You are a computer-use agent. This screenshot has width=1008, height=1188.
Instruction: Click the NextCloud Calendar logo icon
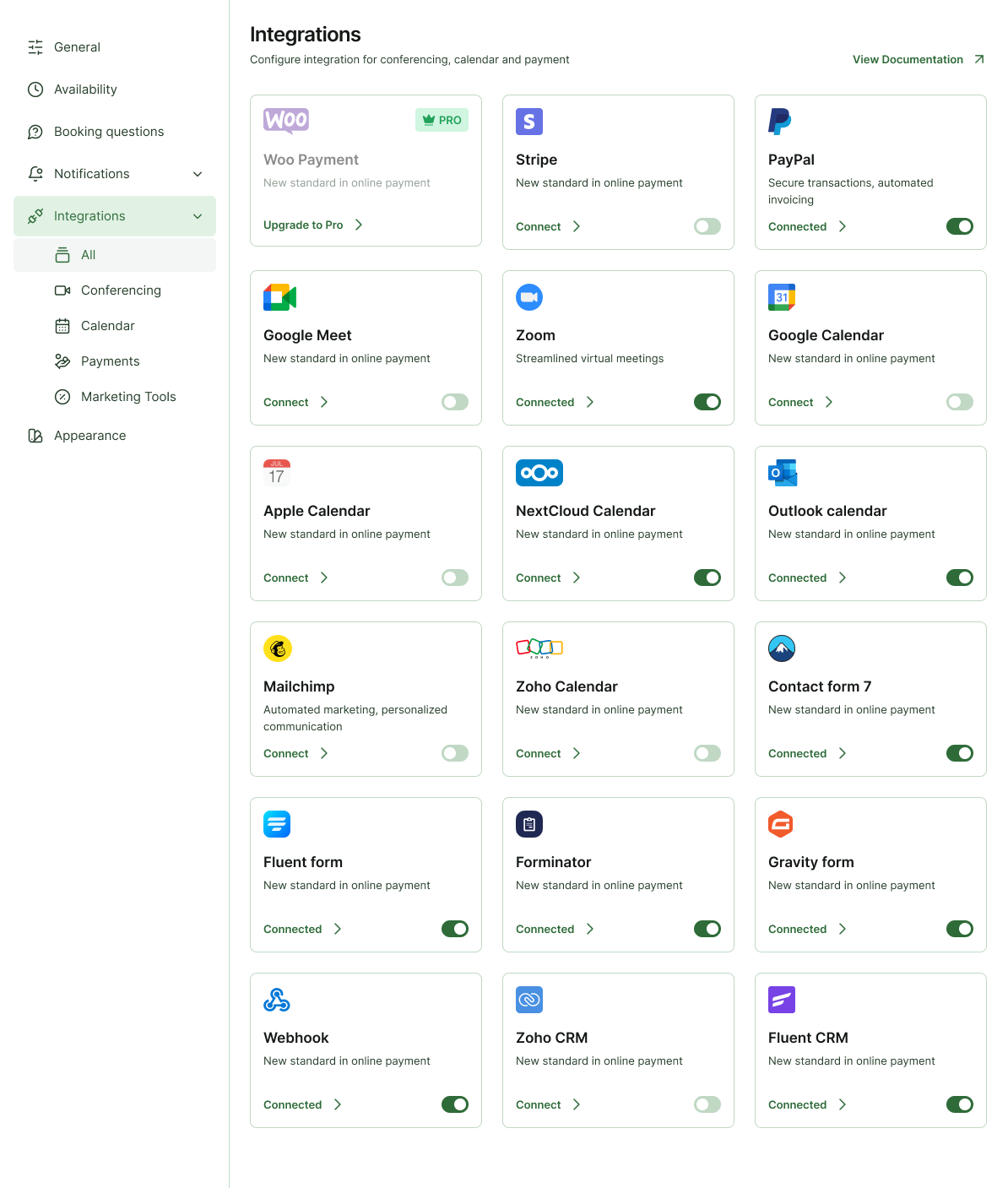click(x=539, y=473)
